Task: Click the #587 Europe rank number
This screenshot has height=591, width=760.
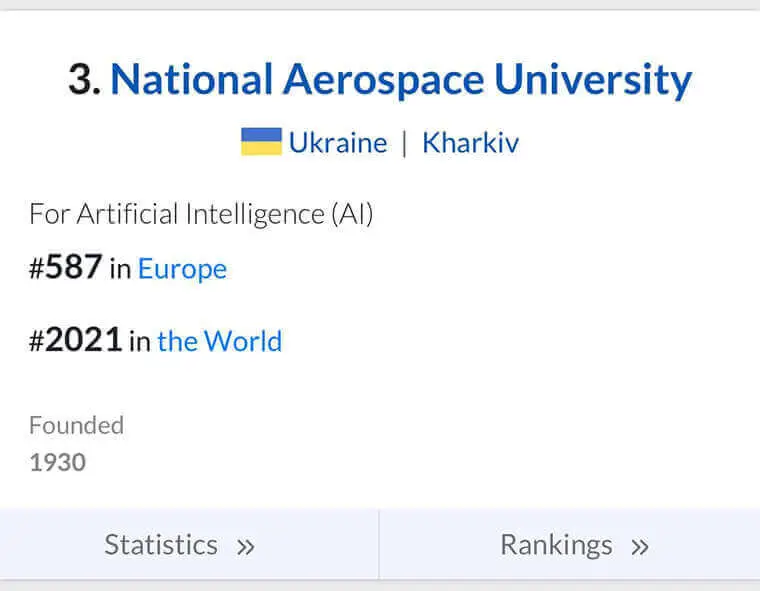Action: click(x=66, y=267)
